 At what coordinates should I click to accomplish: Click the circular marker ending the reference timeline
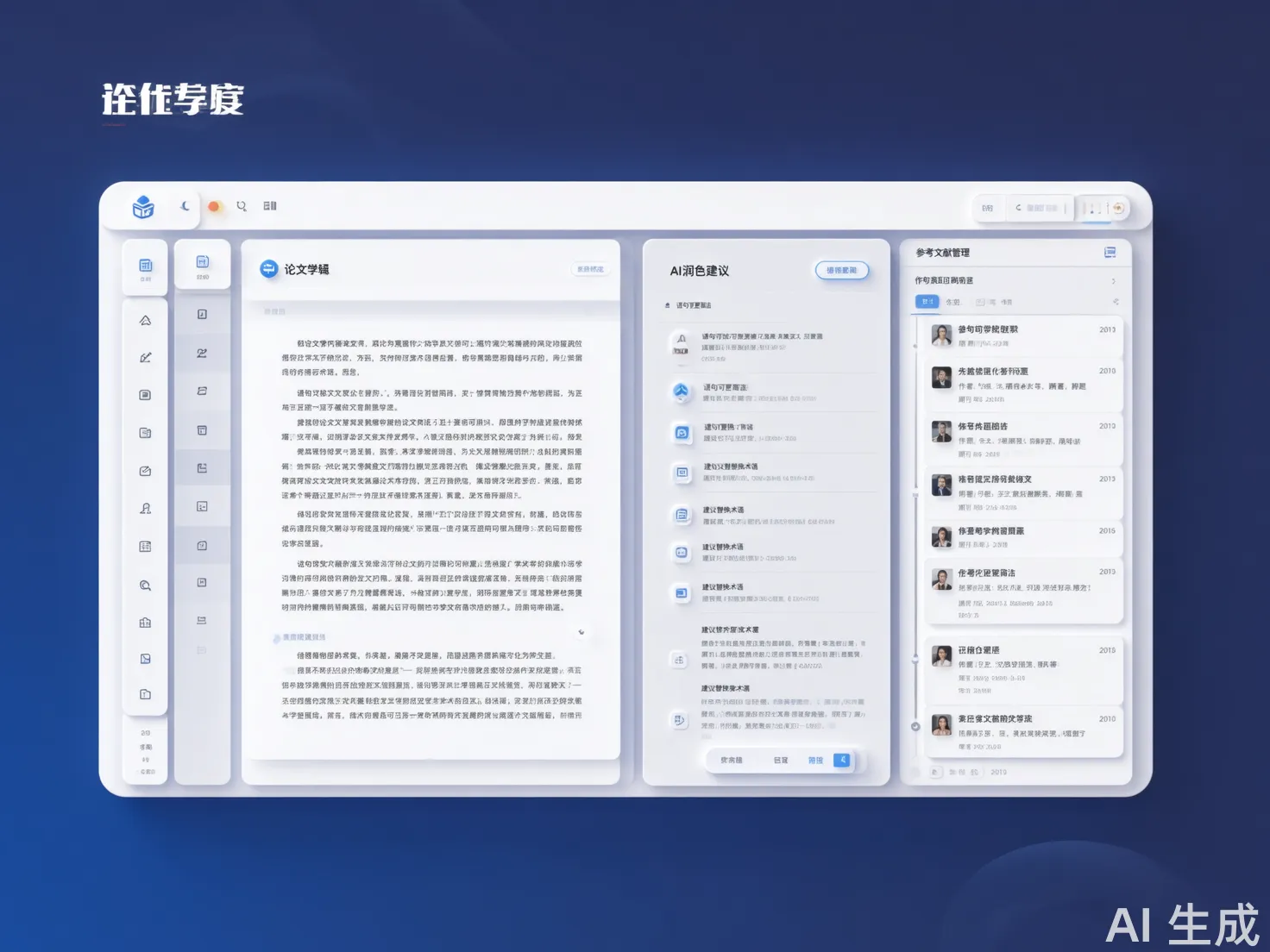pyautogui.click(x=915, y=726)
